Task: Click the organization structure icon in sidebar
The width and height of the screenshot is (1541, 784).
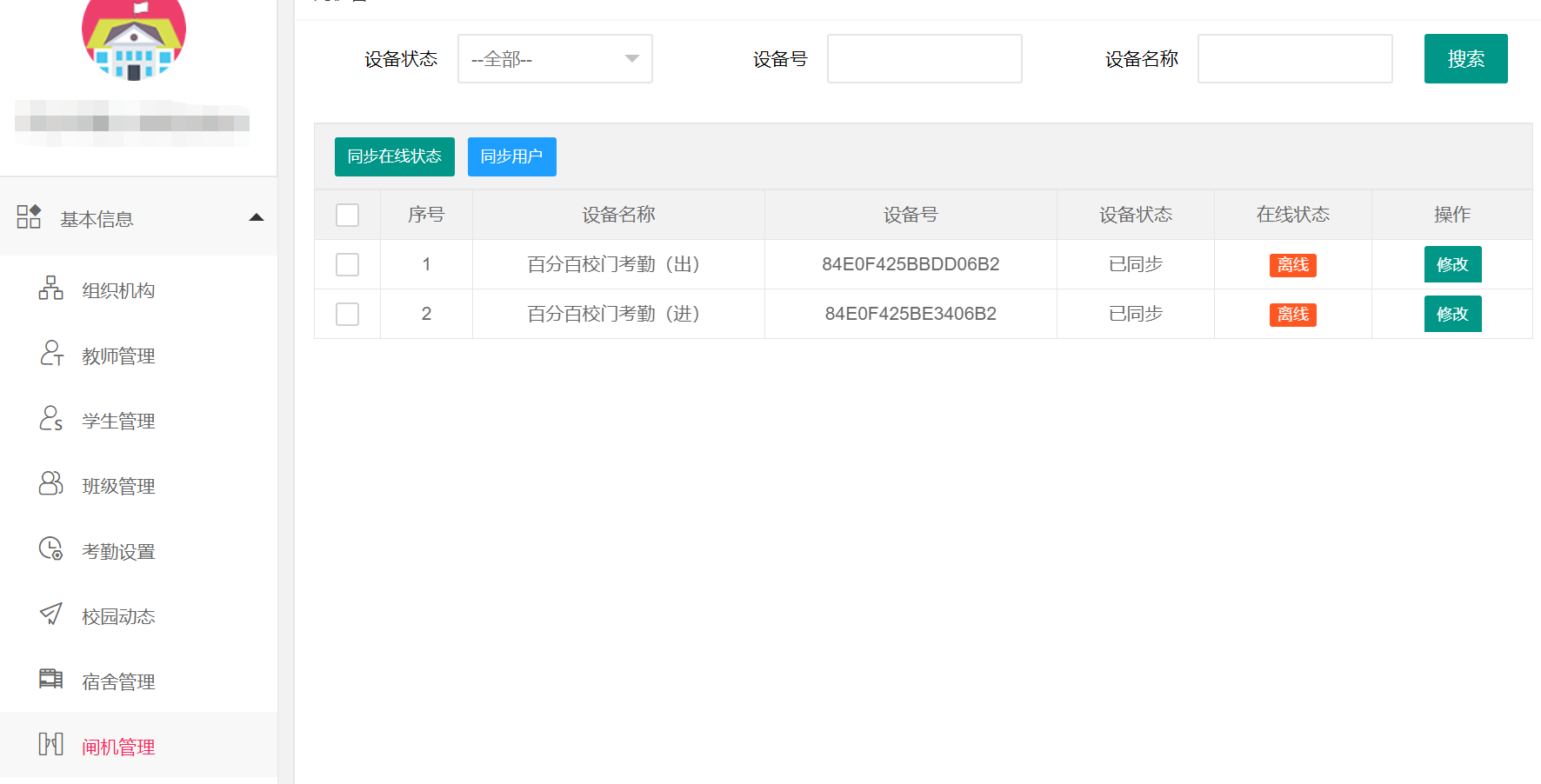Action: pyautogui.click(x=50, y=289)
